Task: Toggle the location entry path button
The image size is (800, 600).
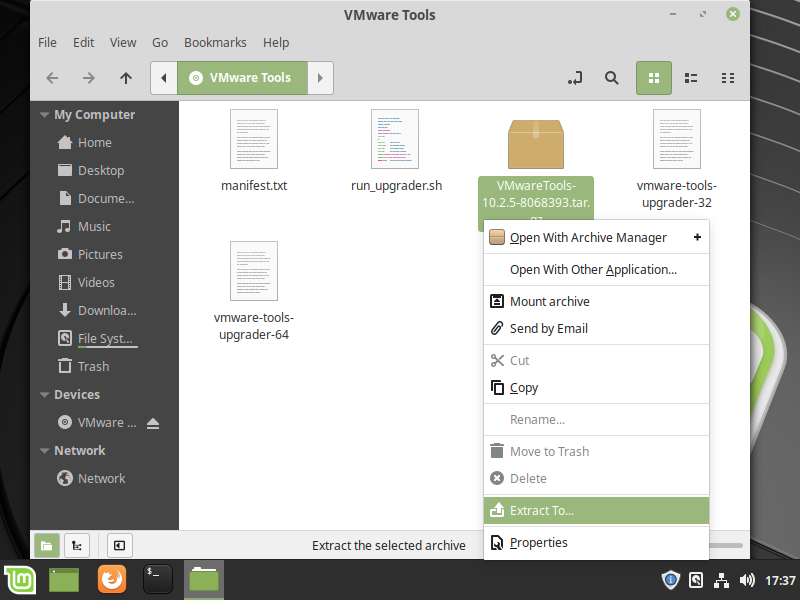Action: click(x=575, y=78)
